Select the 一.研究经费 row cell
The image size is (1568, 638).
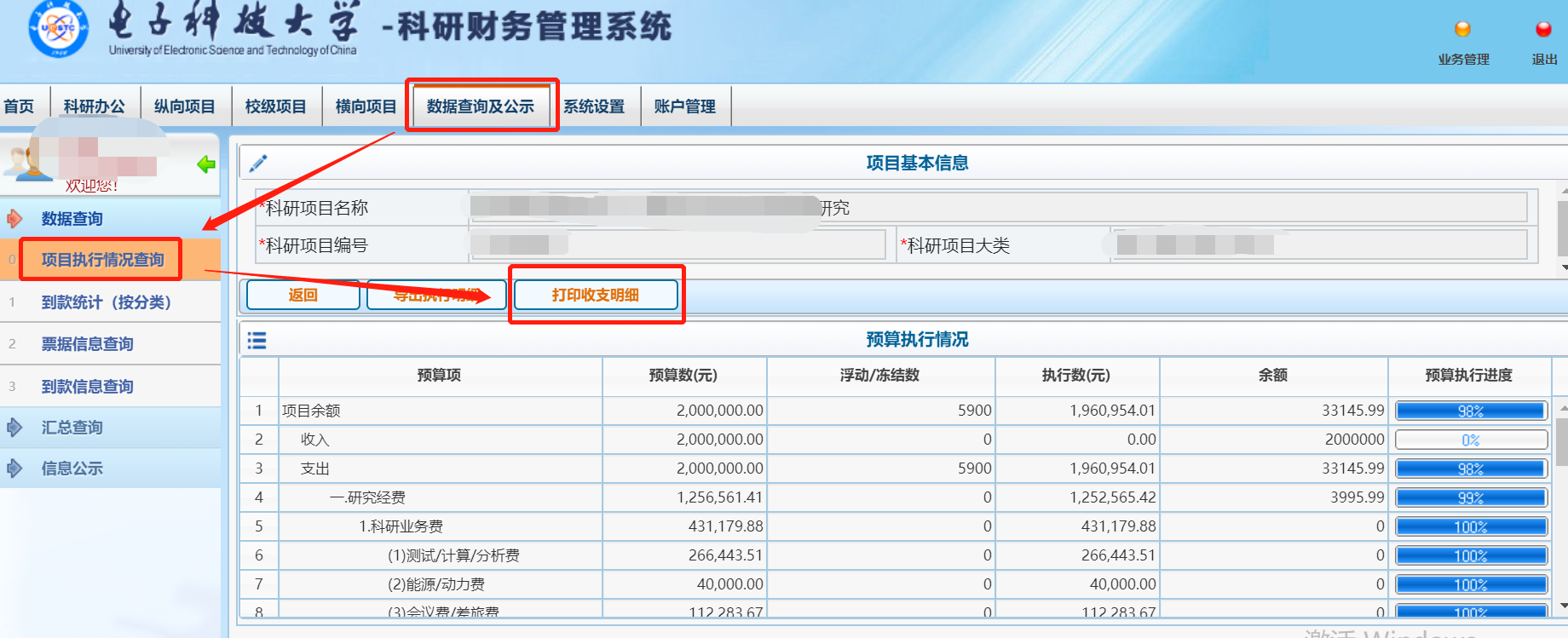pos(440,497)
